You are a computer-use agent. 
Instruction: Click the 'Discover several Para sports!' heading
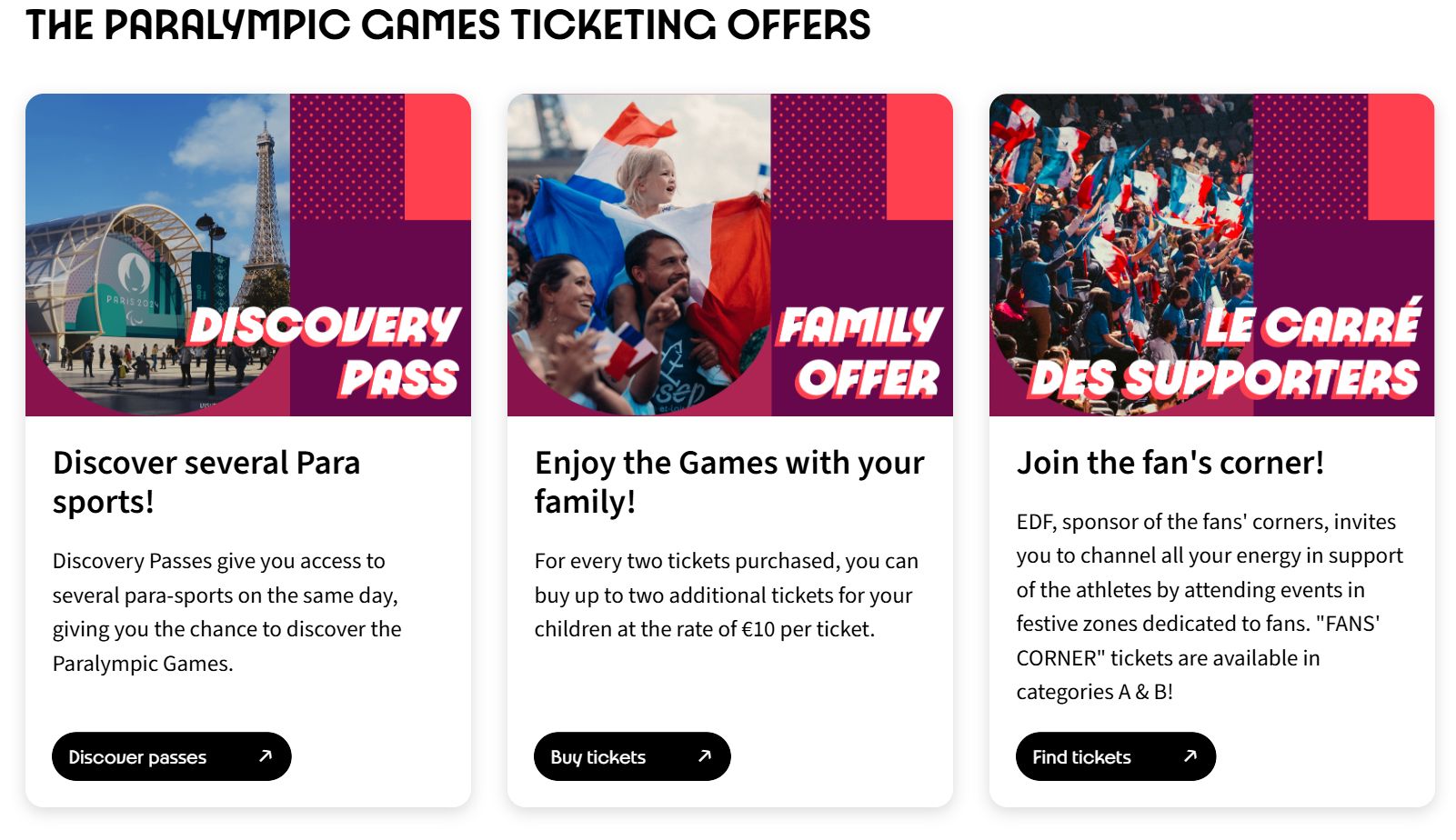(x=206, y=482)
